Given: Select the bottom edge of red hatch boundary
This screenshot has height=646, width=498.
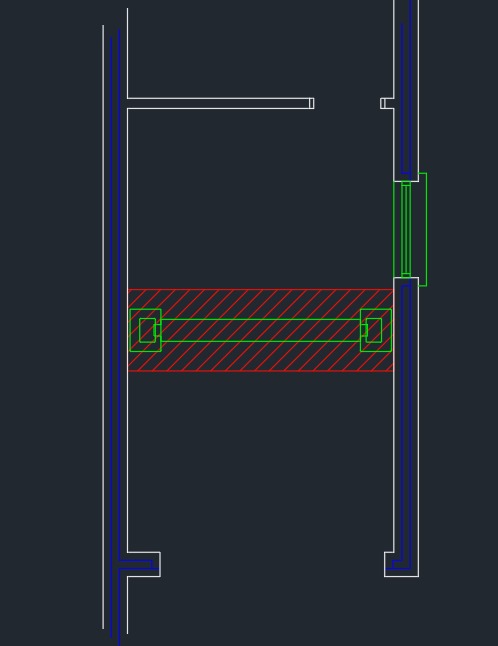Looking at the screenshot, I should click(x=260, y=372).
